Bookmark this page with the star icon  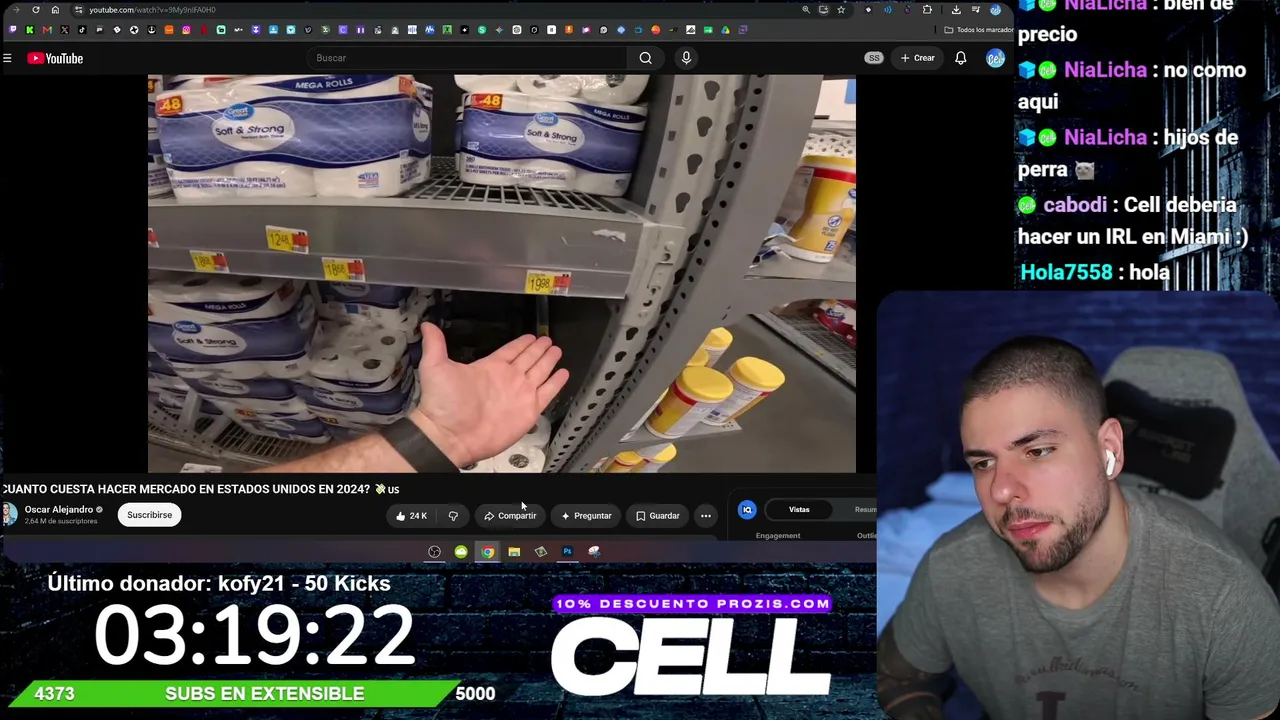point(841,10)
